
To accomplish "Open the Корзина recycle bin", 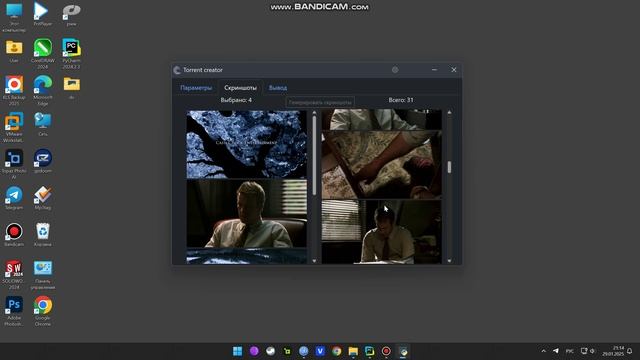I will point(42,235).
